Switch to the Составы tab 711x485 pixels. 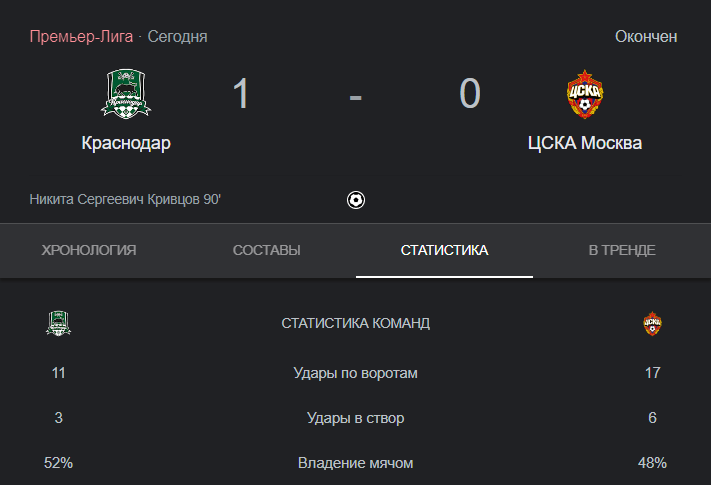pyautogui.click(x=267, y=250)
